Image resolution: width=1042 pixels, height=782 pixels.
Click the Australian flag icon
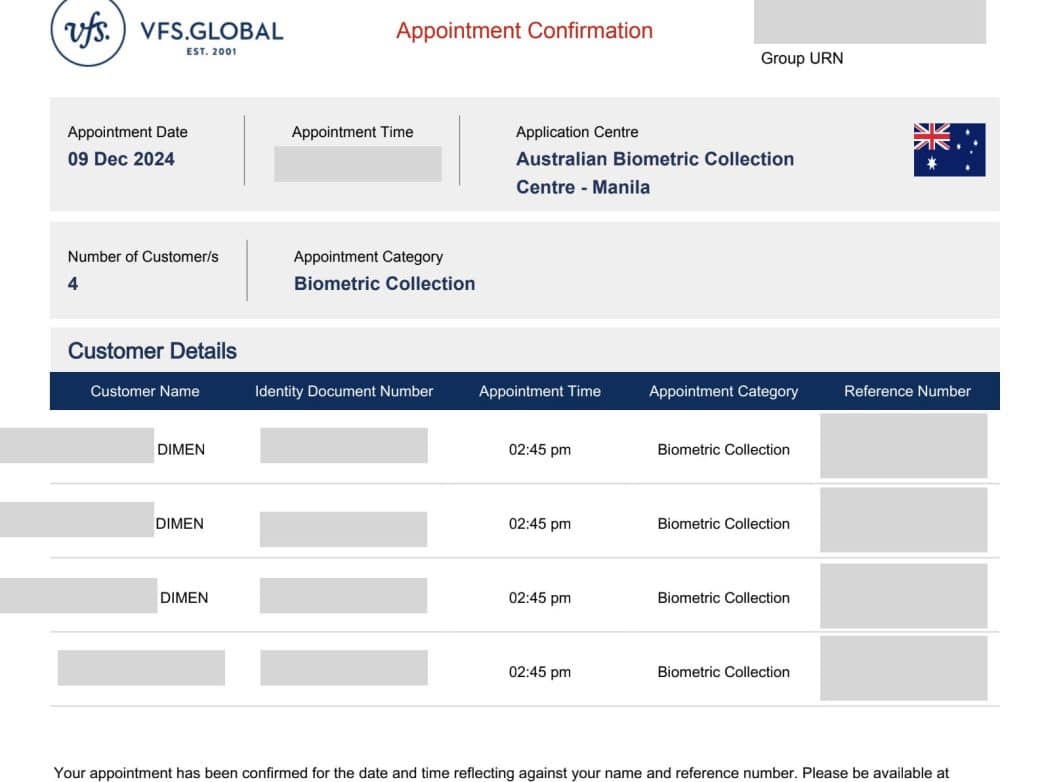point(949,150)
